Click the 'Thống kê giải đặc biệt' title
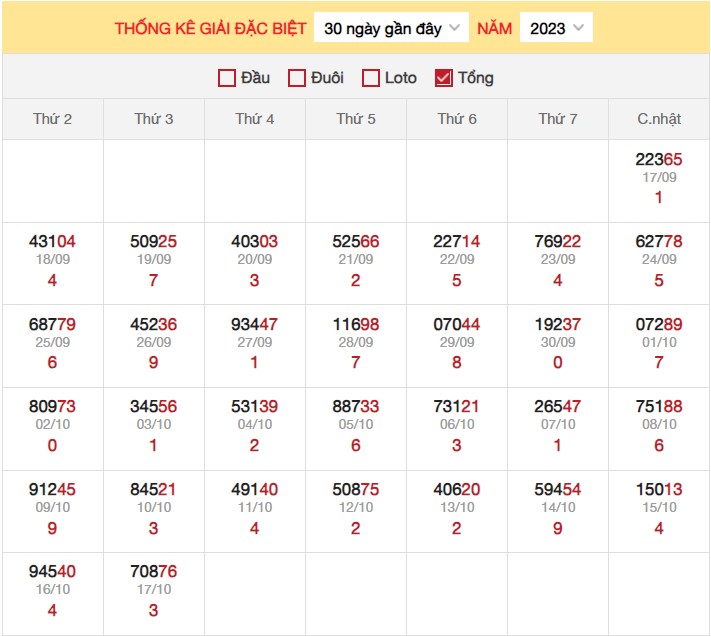This screenshot has height=636, width=711. click(x=210, y=28)
